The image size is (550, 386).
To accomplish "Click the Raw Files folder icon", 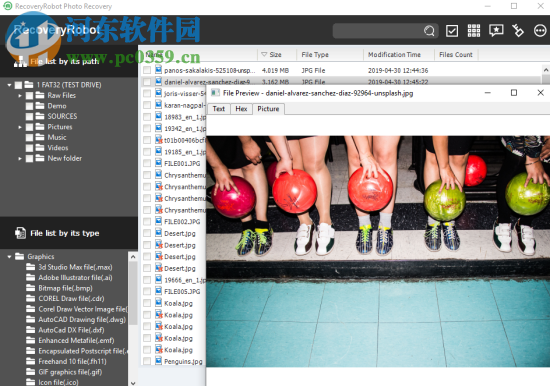I will [x=40, y=95].
